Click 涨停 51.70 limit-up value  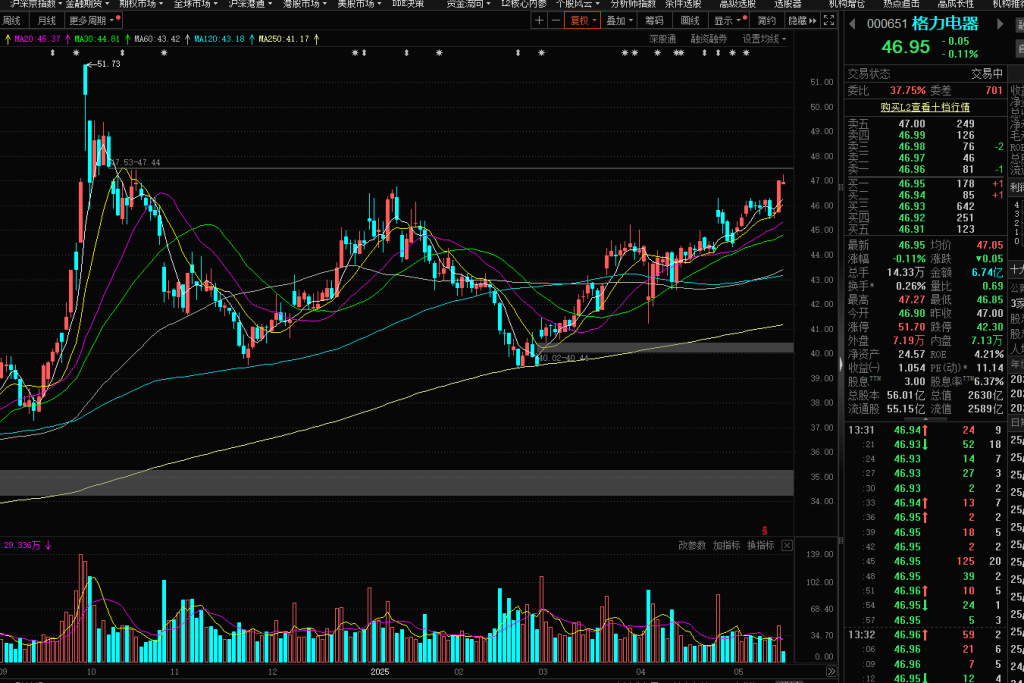[x=911, y=326]
